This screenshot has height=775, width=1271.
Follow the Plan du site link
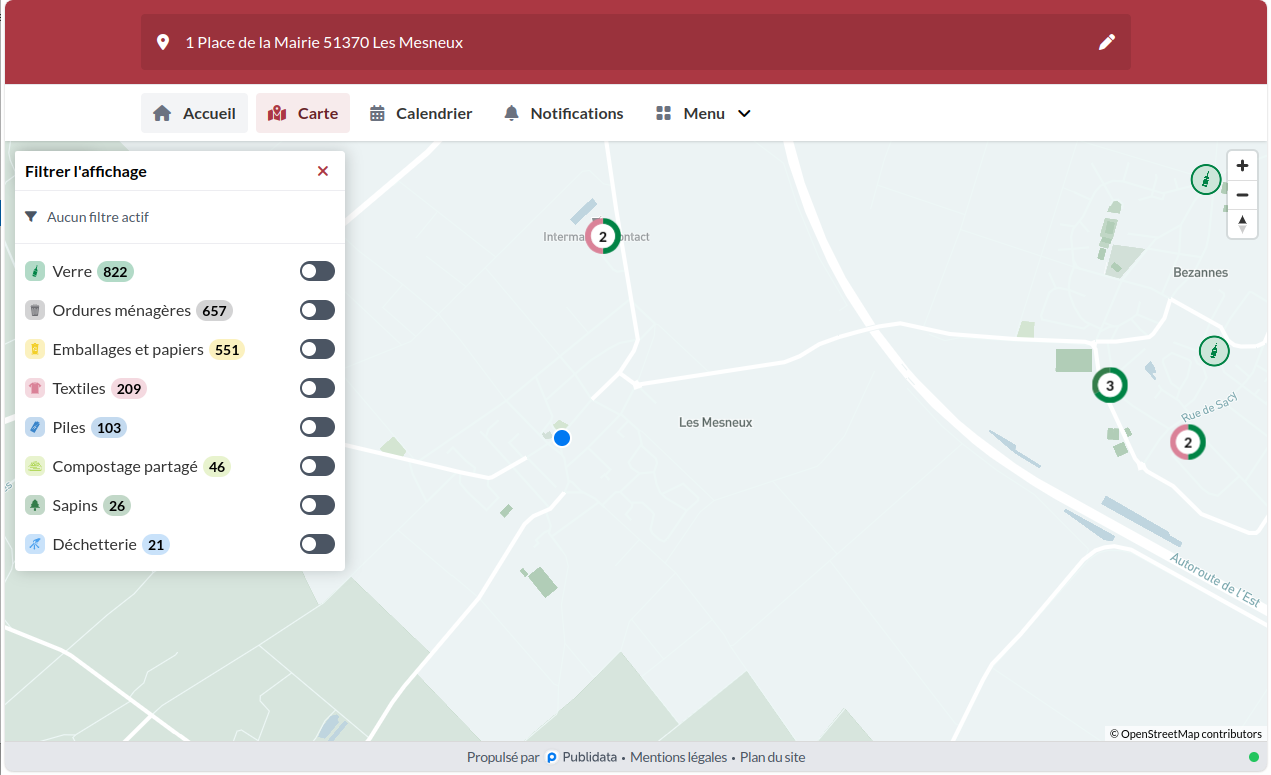pos(772,757)
